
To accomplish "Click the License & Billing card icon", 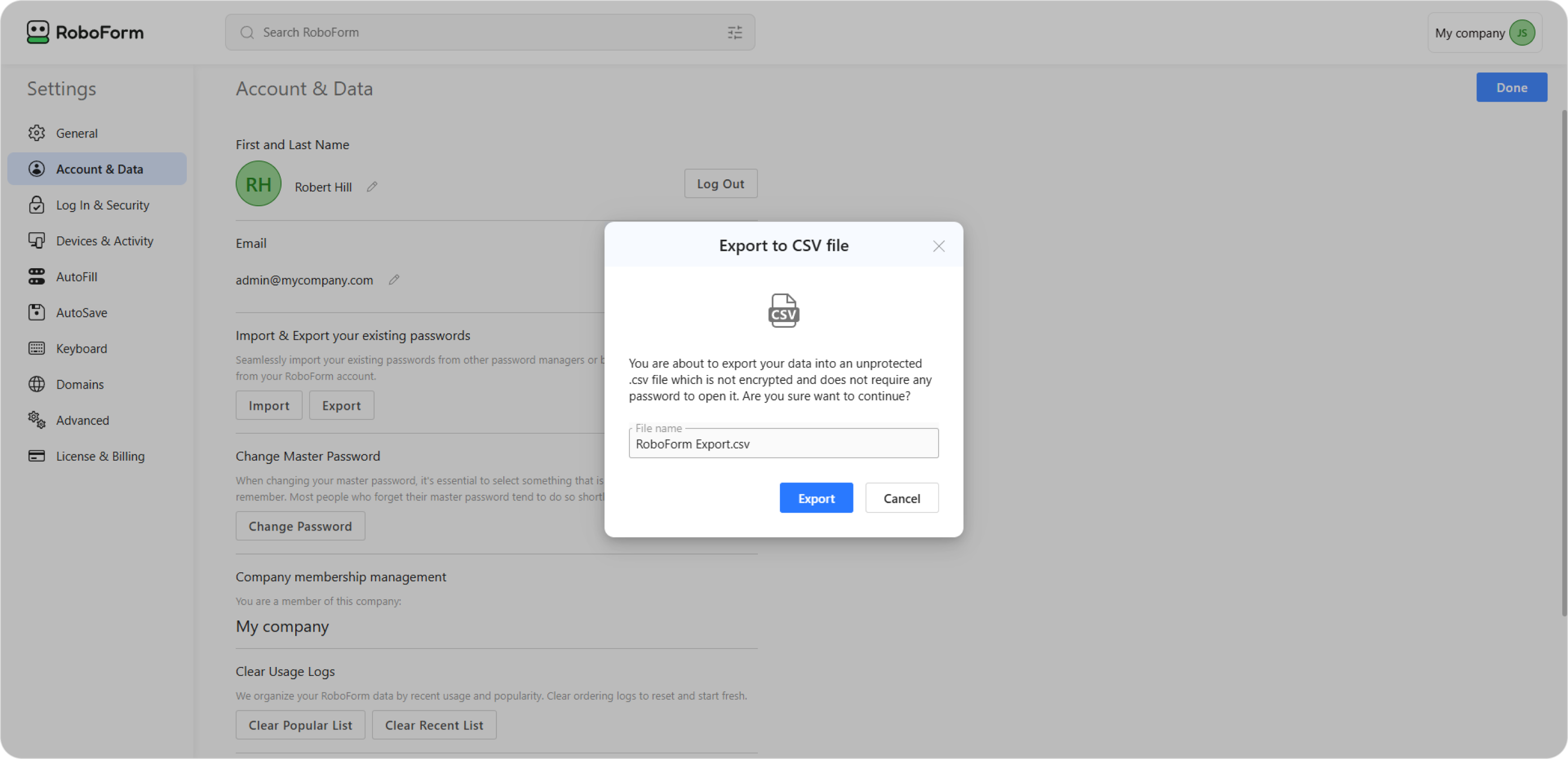I will pos(37,455).
